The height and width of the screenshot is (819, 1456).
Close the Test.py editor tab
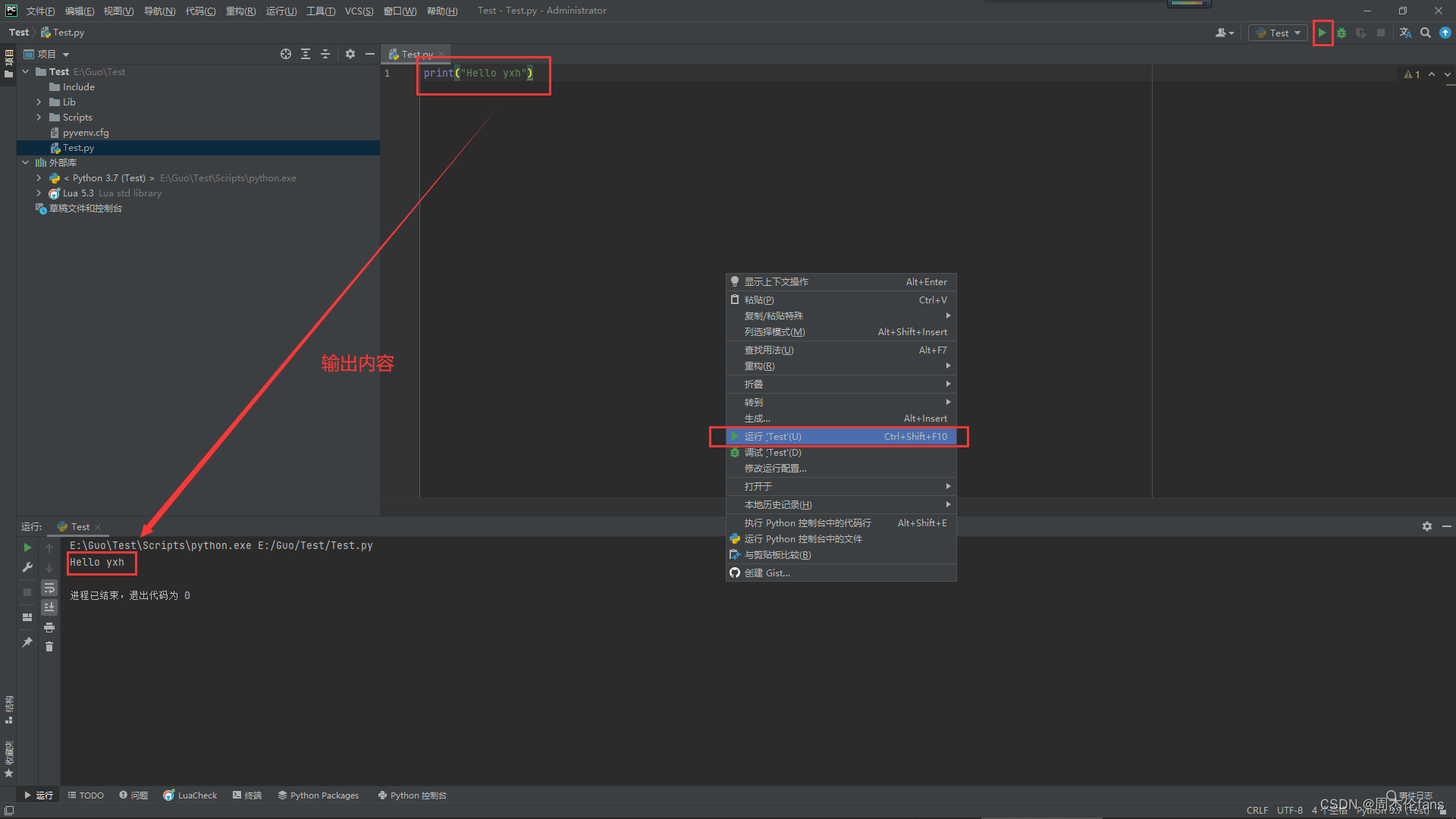[x=441, y=54]
